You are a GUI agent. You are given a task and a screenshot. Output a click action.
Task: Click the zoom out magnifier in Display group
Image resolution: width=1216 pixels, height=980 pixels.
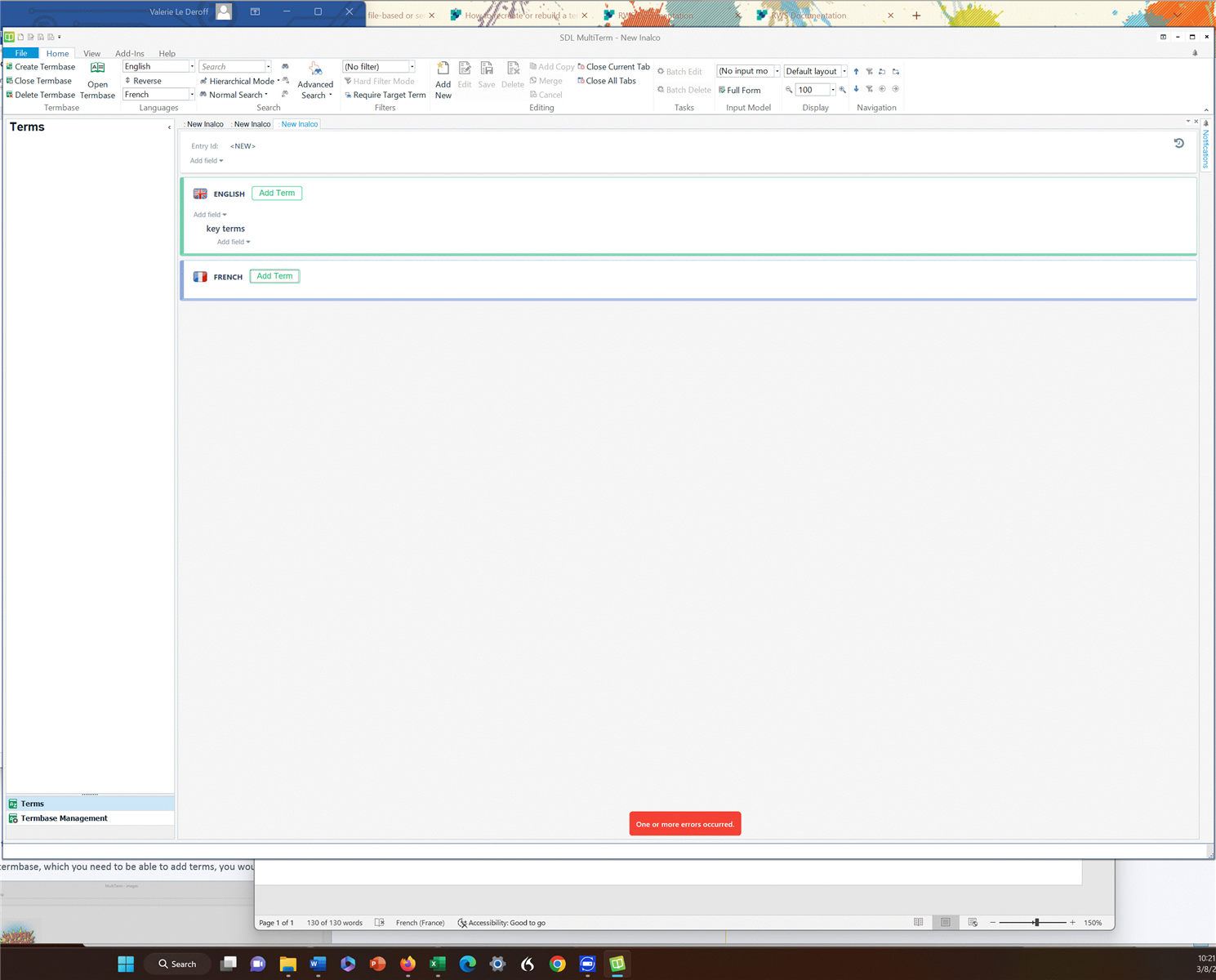[789, 90]
